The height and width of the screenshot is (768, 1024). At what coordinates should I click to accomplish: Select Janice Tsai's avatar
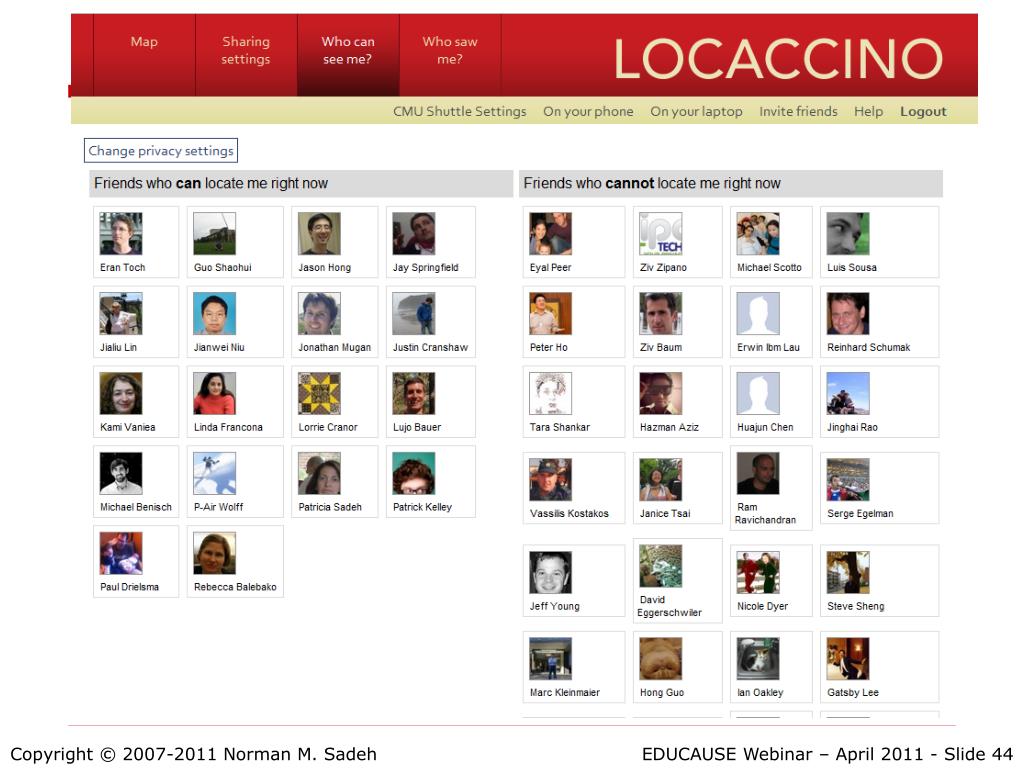pos(660,479)
